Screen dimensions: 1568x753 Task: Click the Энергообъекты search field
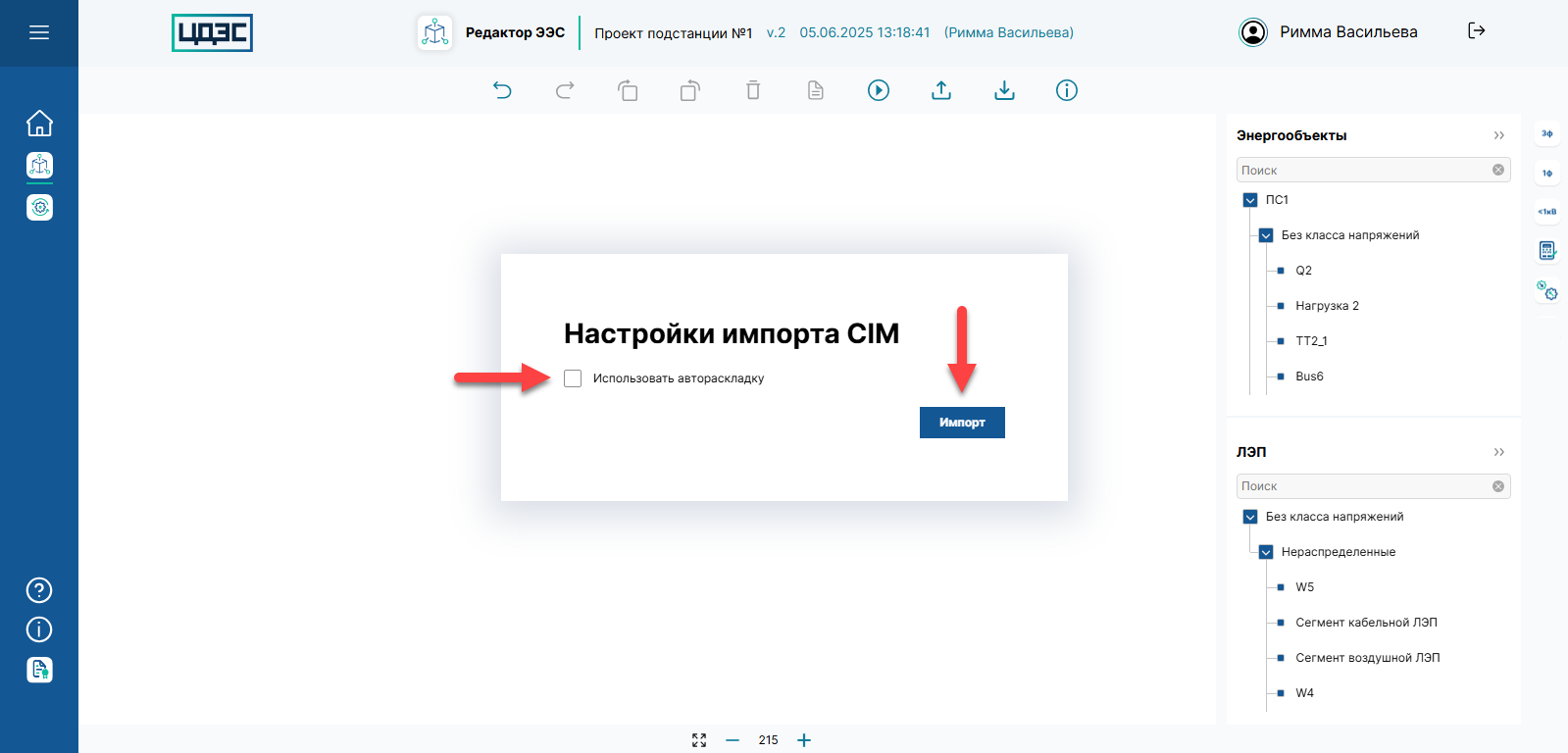pyautogui.click(x=1363, y=171)
